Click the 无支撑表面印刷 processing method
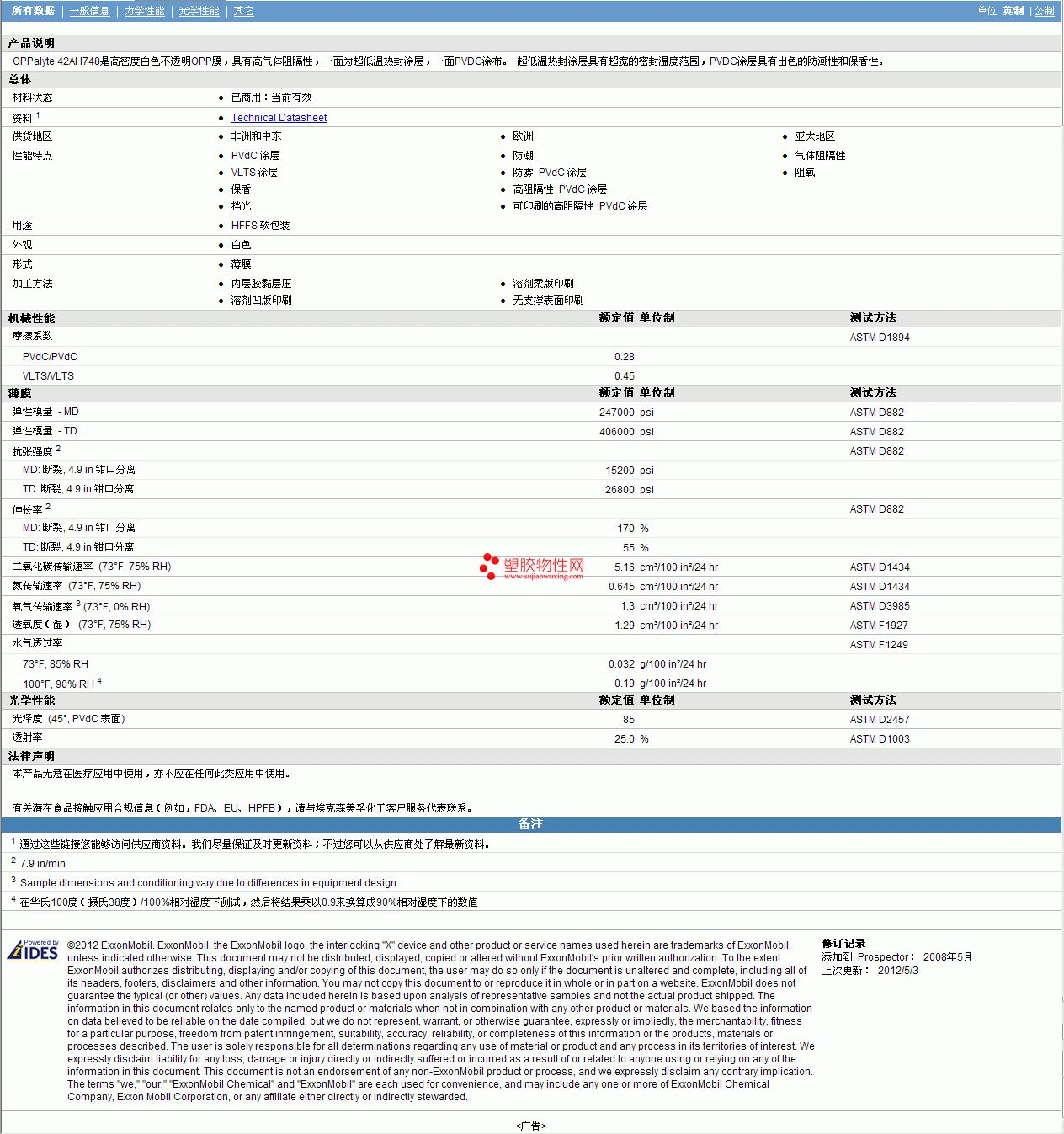The height and width of the screenshot is (1134, 1064). pos(548,301)
